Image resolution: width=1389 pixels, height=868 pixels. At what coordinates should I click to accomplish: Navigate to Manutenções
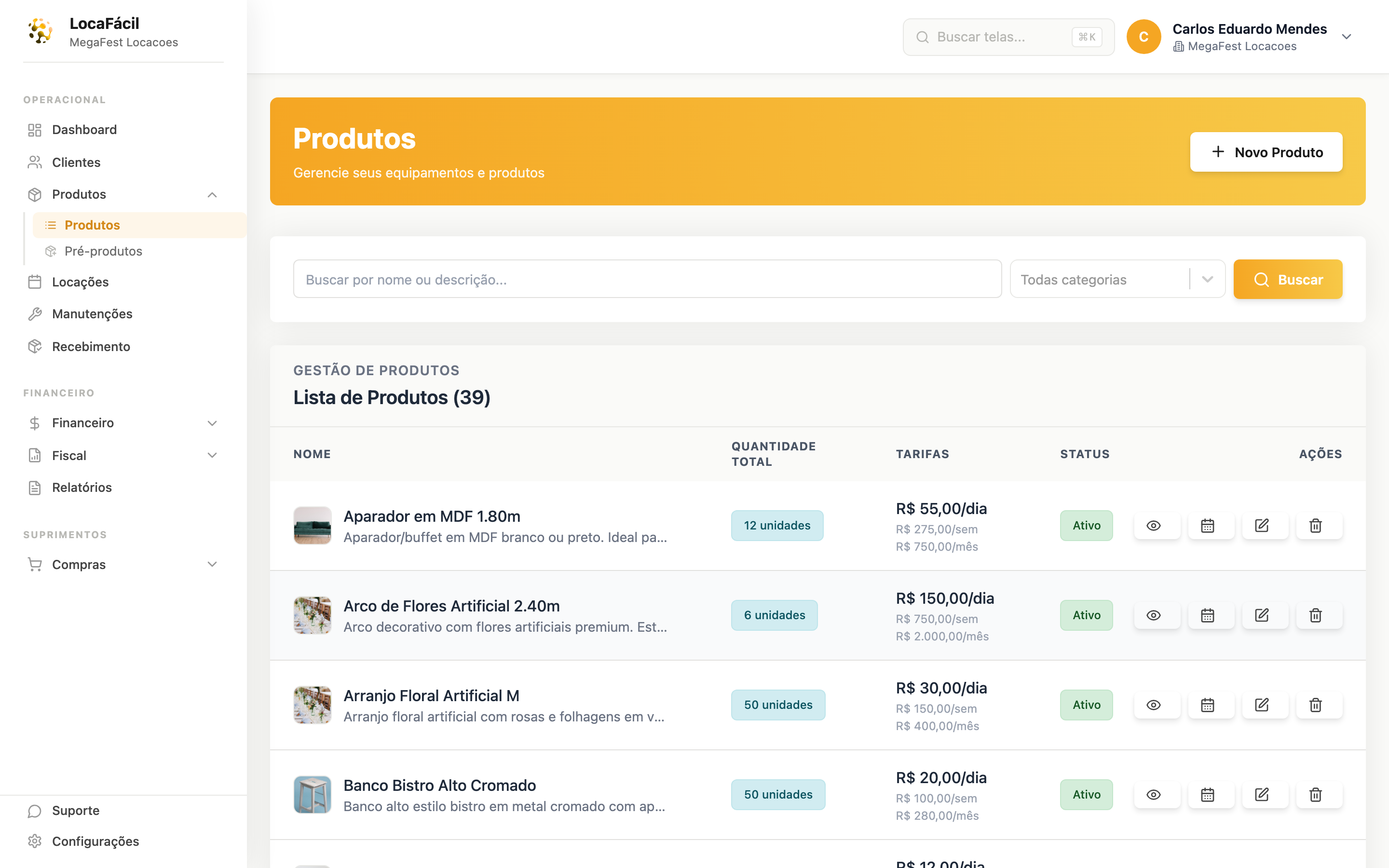point(123,314)
